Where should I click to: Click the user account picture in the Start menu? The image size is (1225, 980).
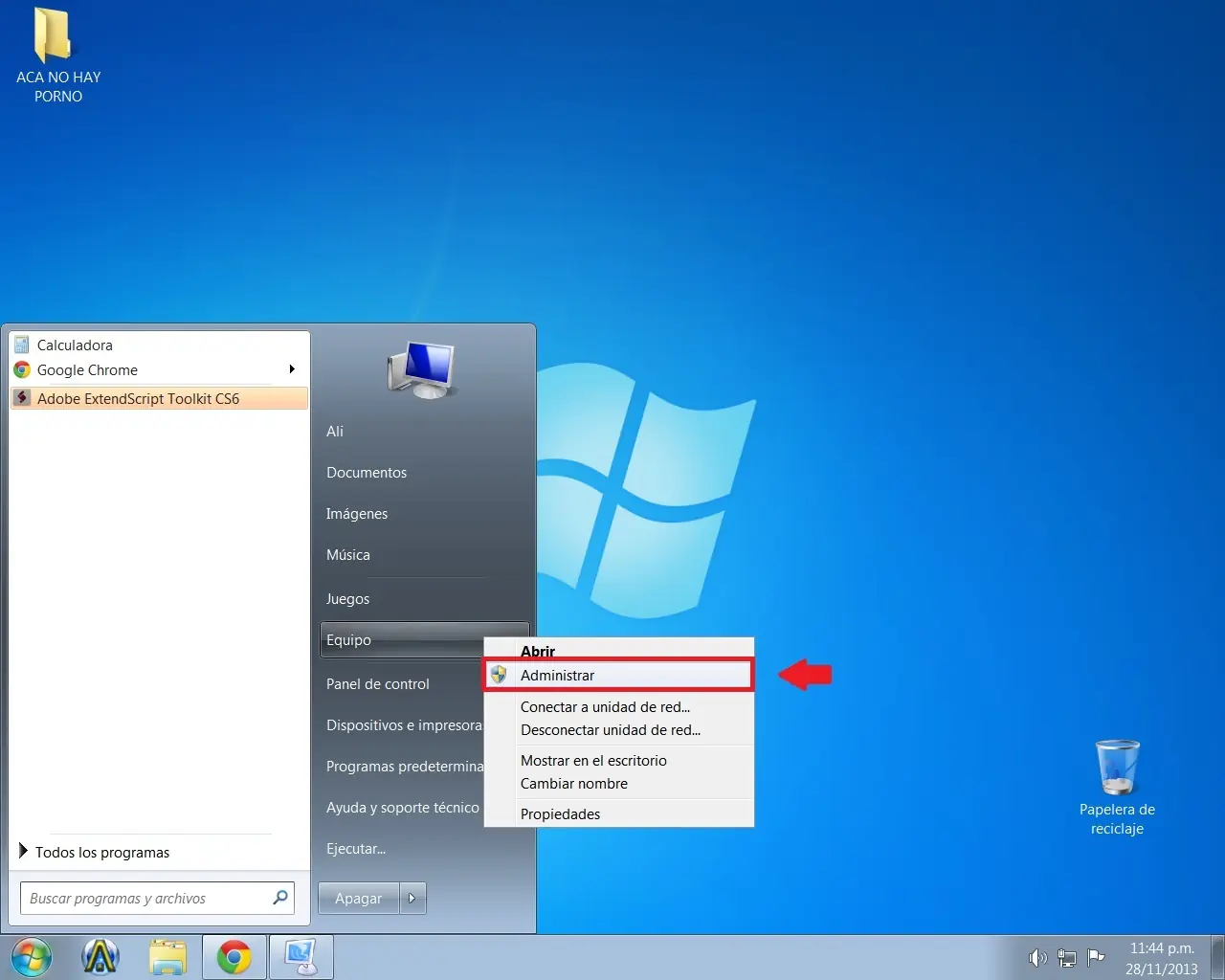[422, 369]
